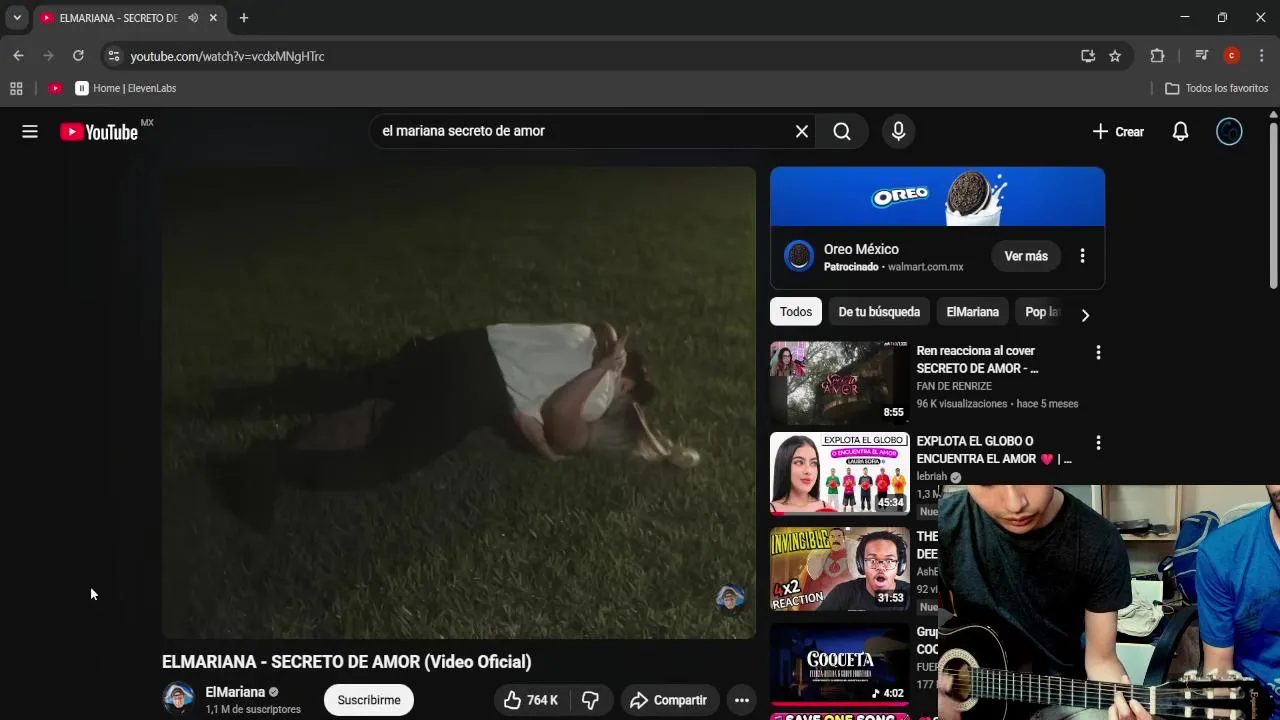Close the ELMARIANA browser tab
This screenshot has height=720, width=1280.
[x=213, y=18]
